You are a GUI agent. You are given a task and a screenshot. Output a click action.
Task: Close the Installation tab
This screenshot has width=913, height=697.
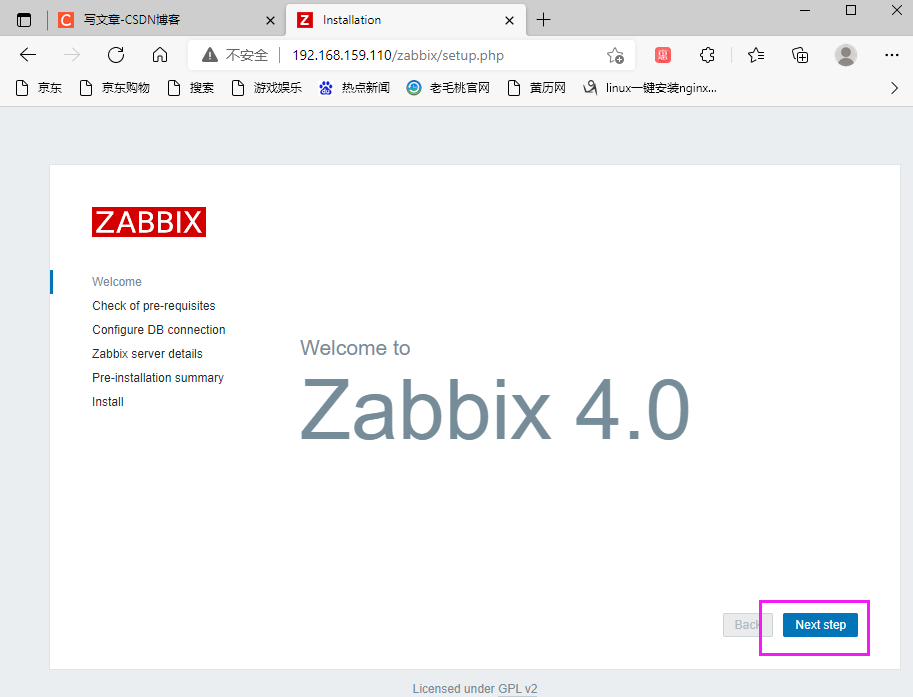[x=509, y=20]
